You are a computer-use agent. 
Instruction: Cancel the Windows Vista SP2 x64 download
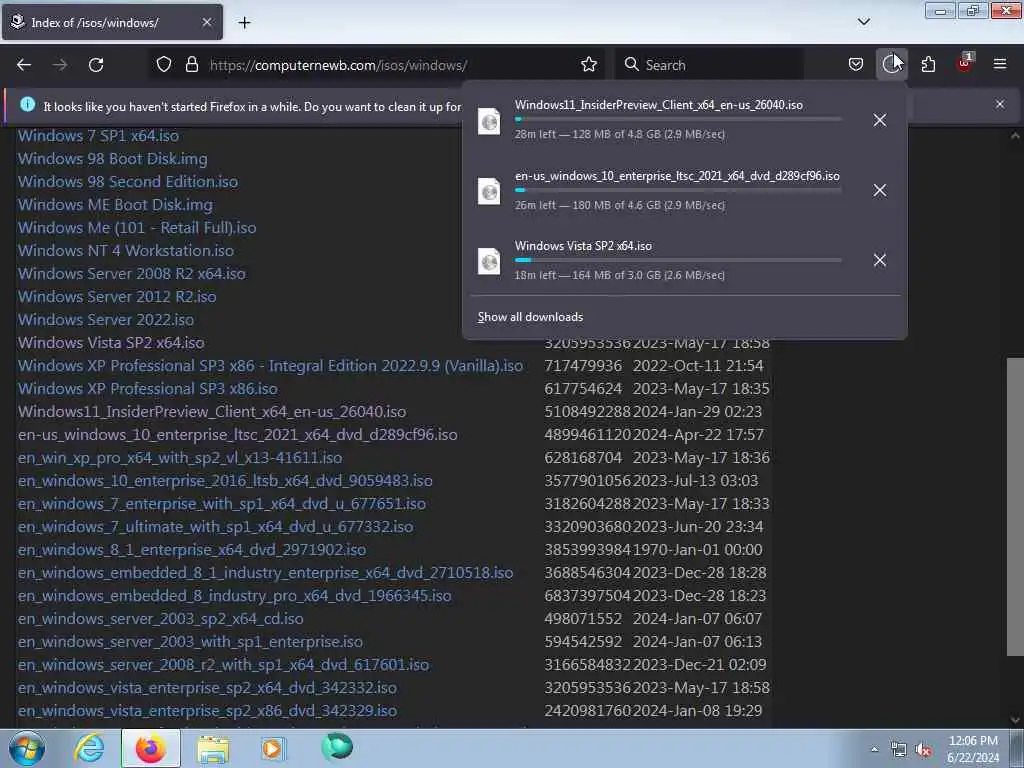pyautogui.click(x=880, y=260)
